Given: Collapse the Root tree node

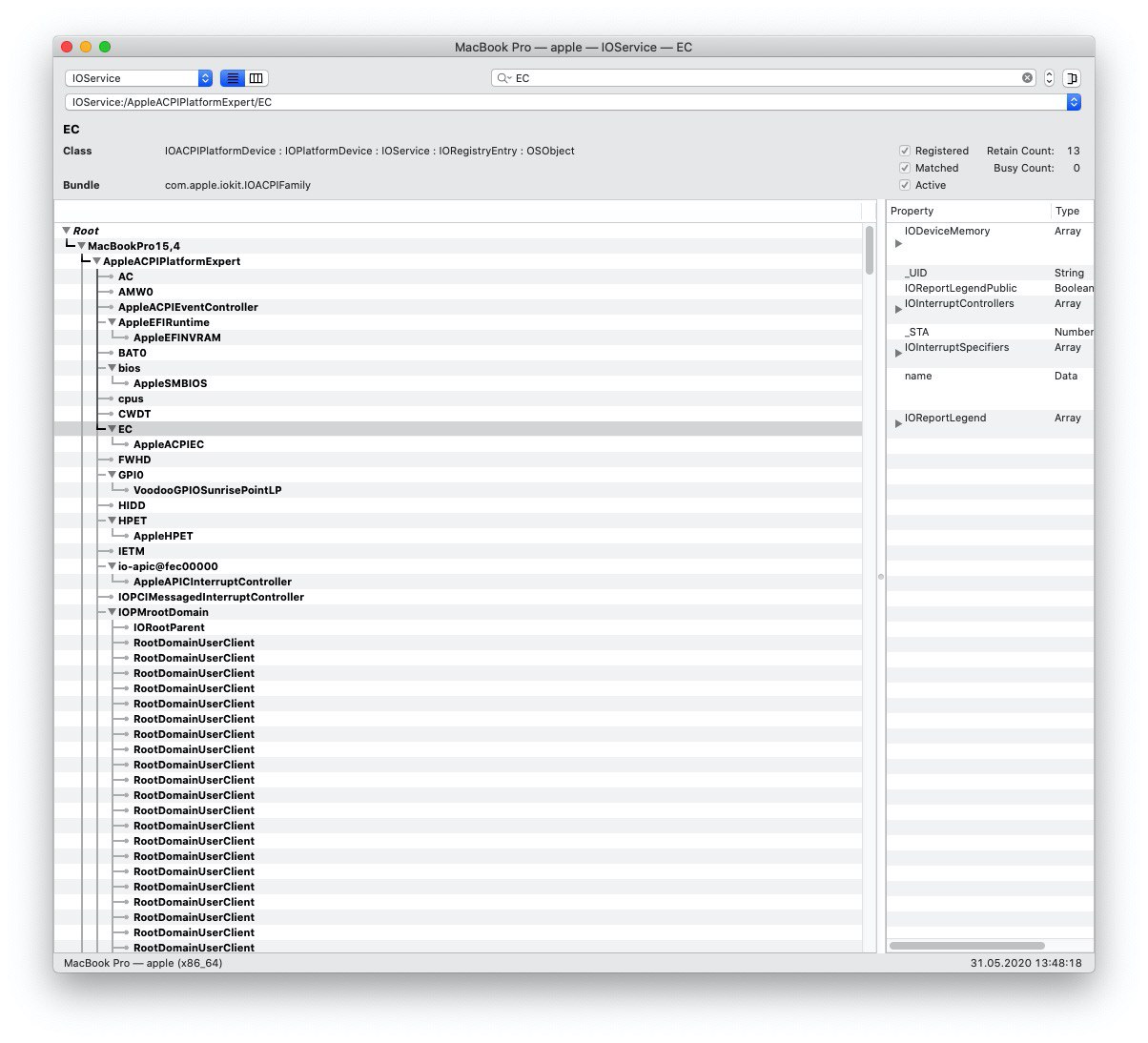Looking at the screenshot, I should pos(67,231).
